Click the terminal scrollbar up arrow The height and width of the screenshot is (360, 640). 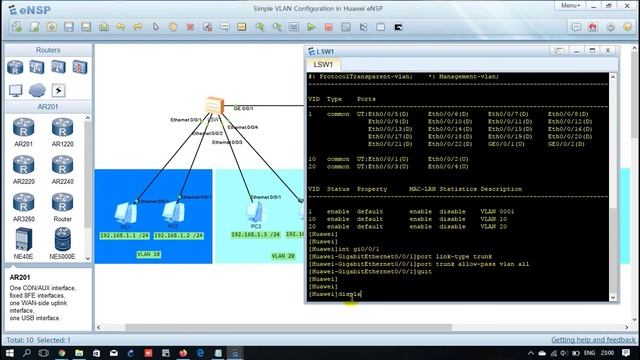click(613, 77)
